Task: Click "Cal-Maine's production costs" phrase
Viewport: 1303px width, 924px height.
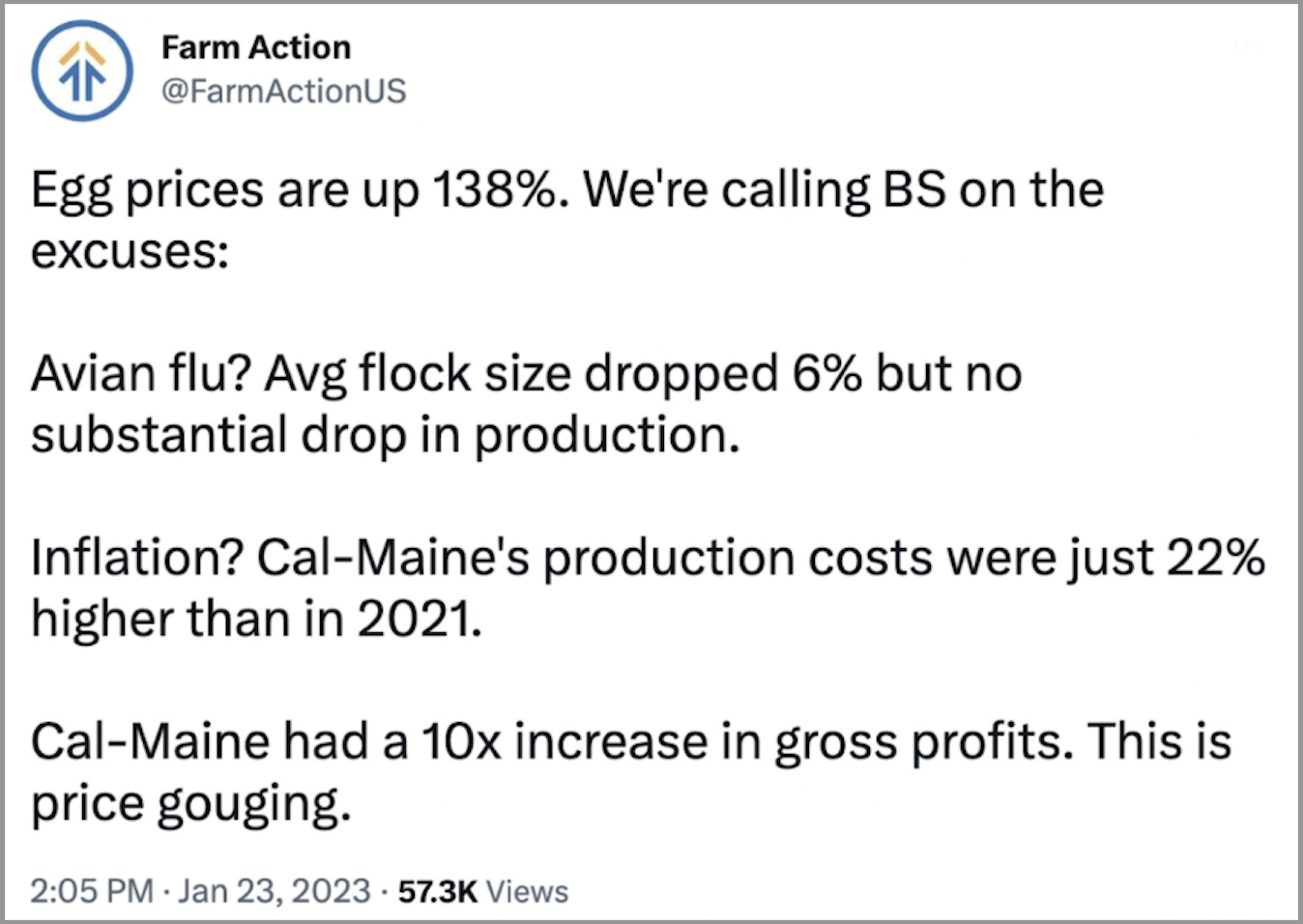Action: click(596, 559)
